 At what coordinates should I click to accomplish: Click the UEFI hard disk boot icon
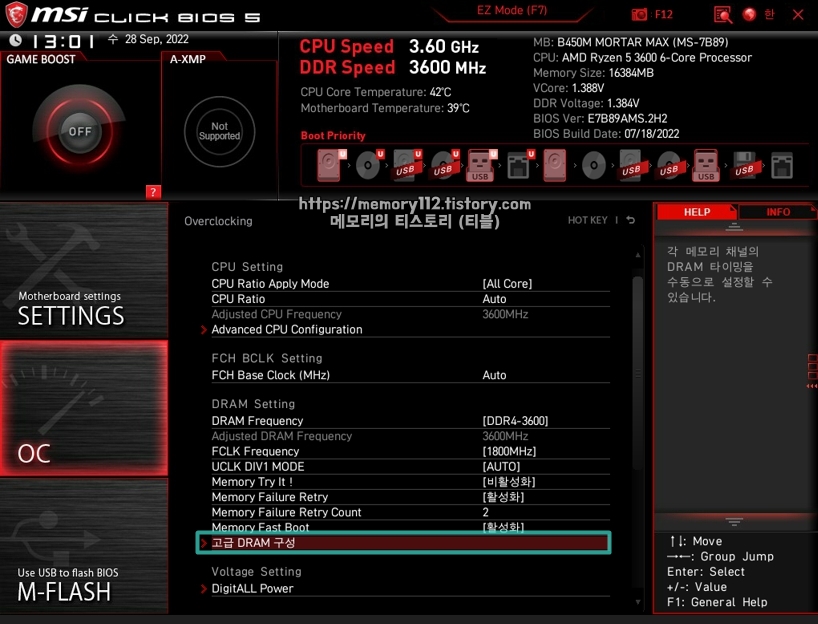point(330,165)
